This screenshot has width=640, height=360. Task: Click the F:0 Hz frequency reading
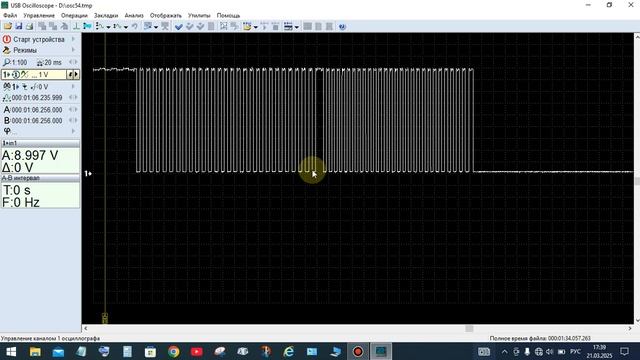(x=21, y=202)
